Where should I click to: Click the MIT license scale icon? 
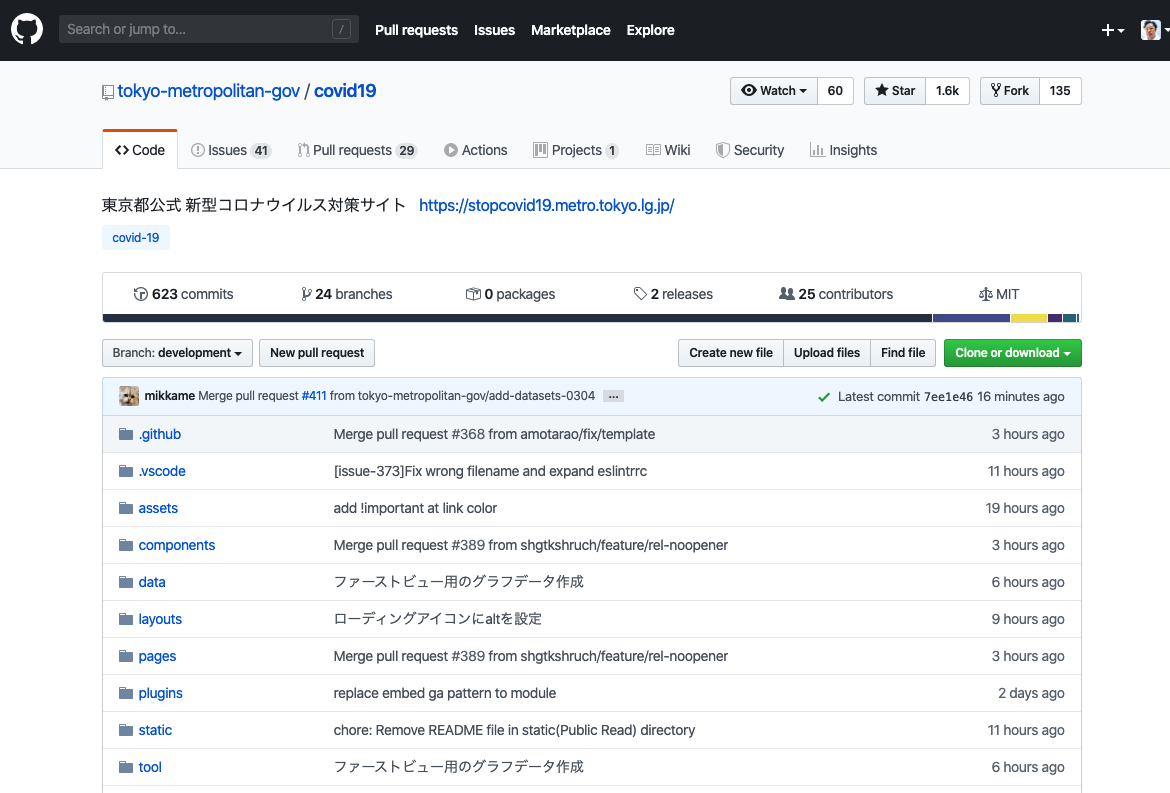[986, 294]
